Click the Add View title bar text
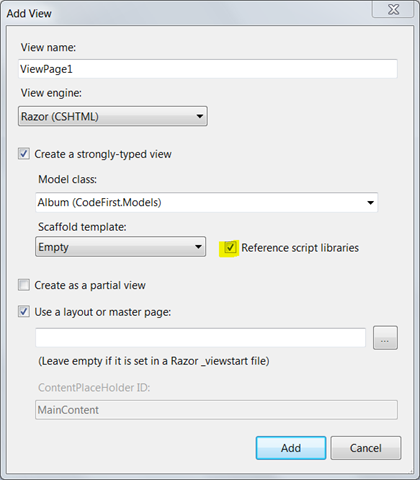Viewport: 420px width, 480px height. tap(29, 13)
